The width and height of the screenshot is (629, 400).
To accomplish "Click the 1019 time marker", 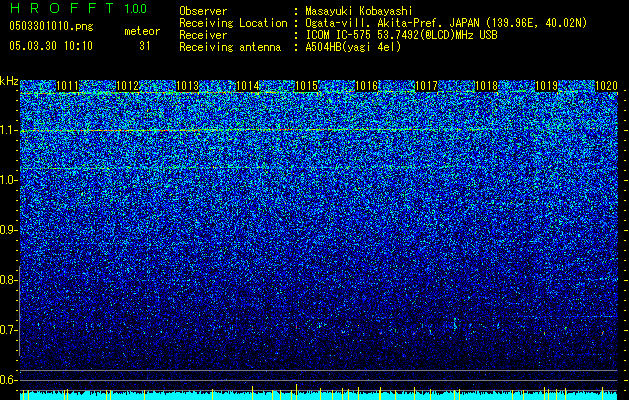I will point(546,86).
